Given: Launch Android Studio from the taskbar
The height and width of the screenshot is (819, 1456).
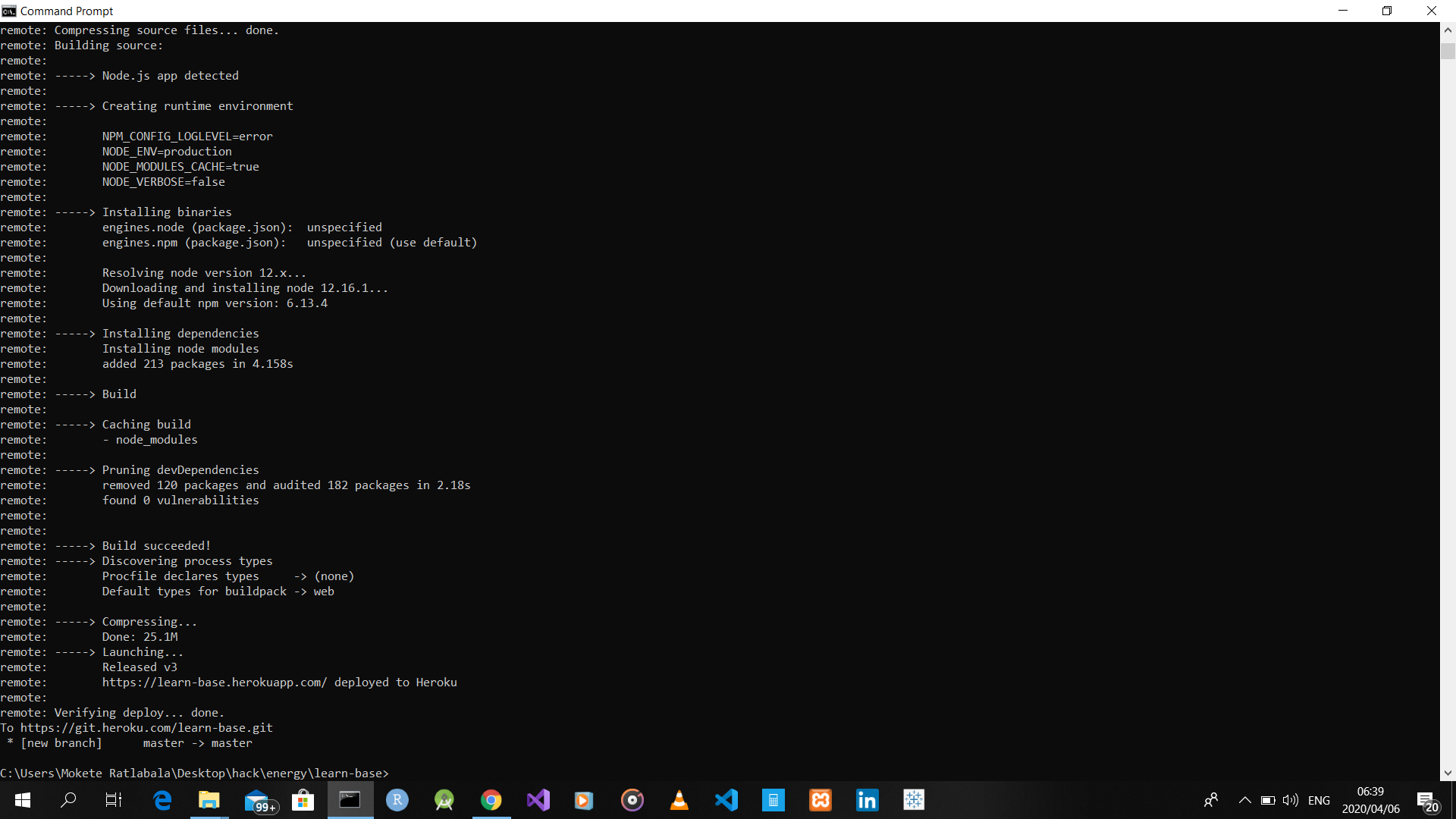Looking at the screenshot, I should tap(444, 800).
